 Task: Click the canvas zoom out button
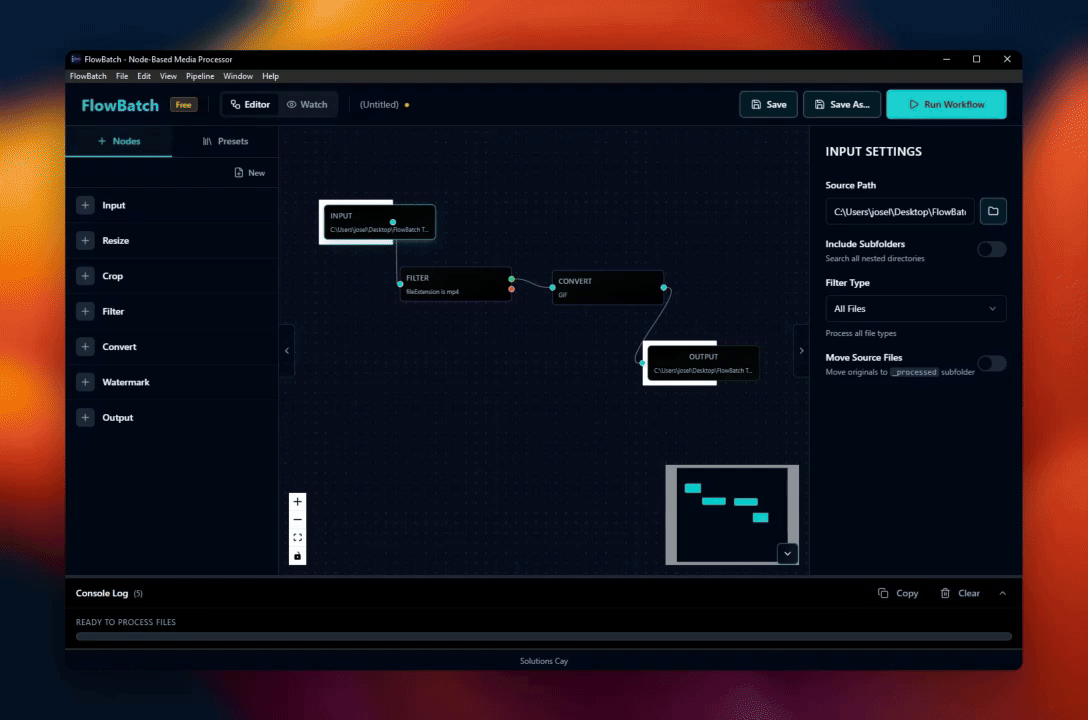tap(297, 520)
